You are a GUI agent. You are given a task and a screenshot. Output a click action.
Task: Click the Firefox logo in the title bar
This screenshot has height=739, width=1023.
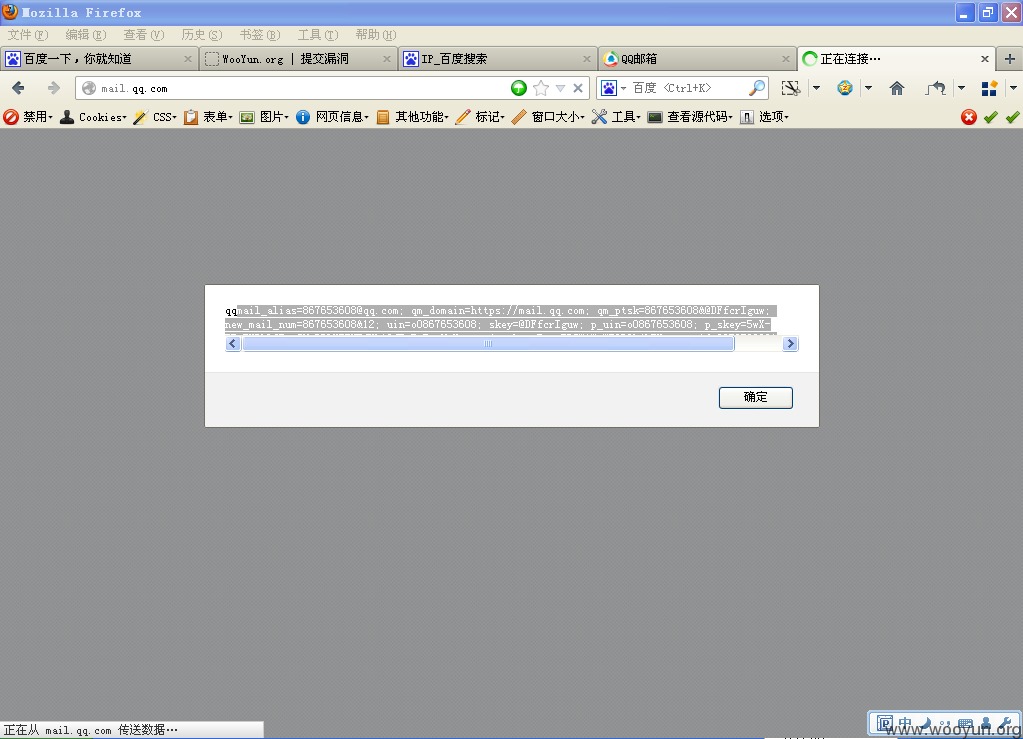10,11
